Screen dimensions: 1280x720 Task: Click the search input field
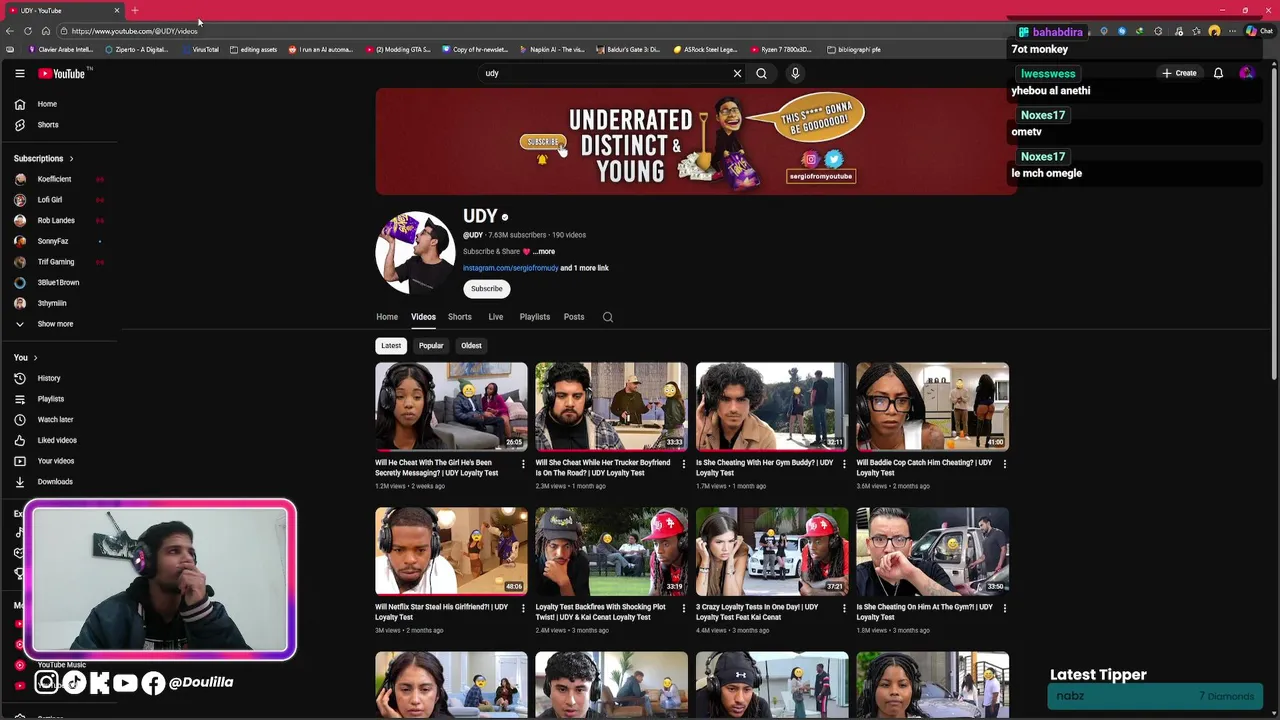605,73
